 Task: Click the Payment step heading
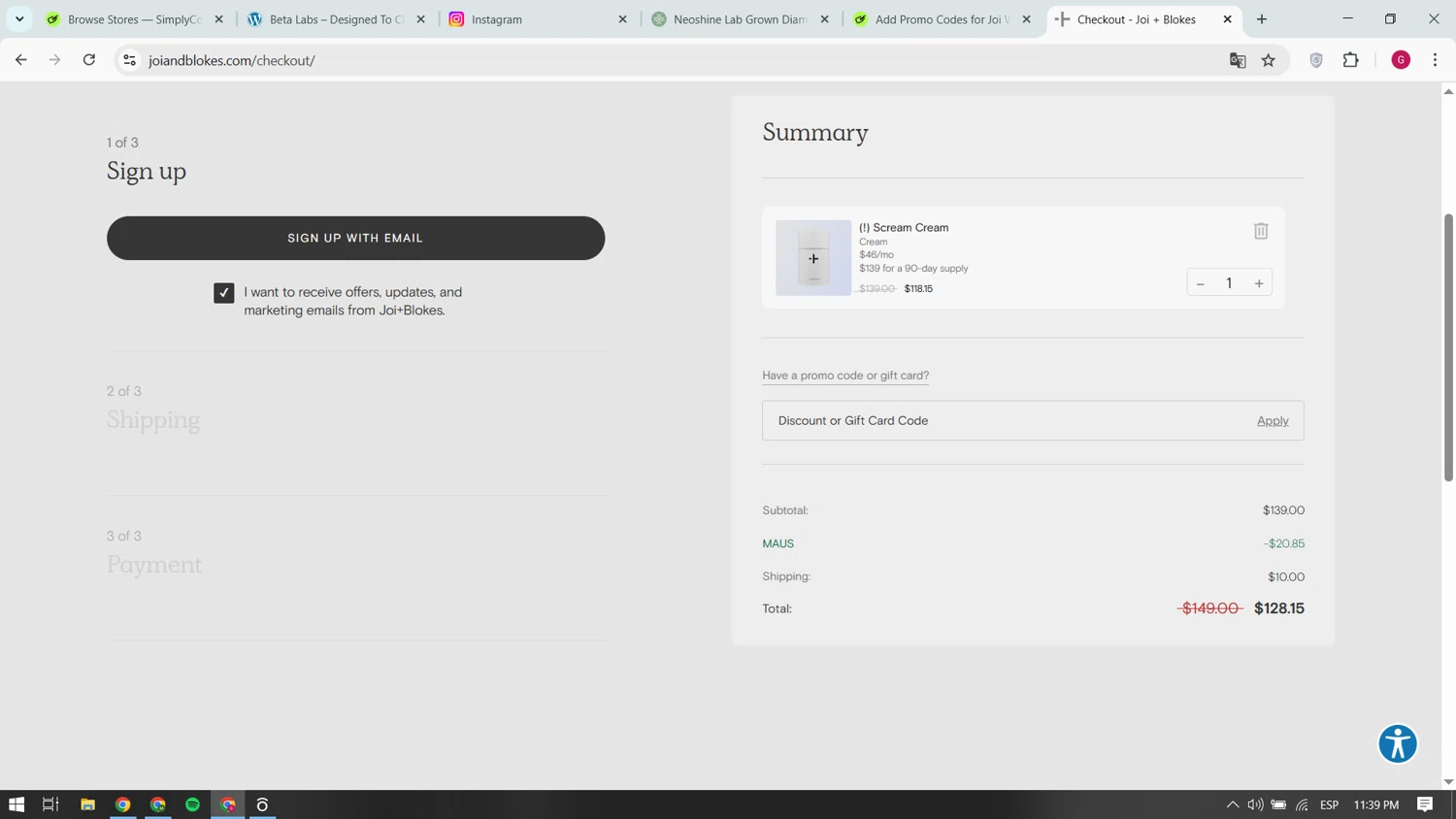point(154,565)
